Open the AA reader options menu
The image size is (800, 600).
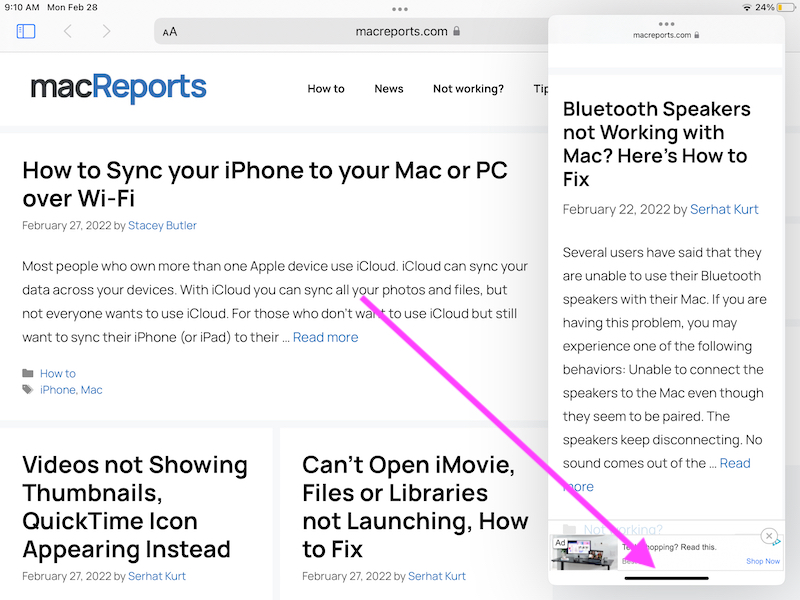coord(170,32)
